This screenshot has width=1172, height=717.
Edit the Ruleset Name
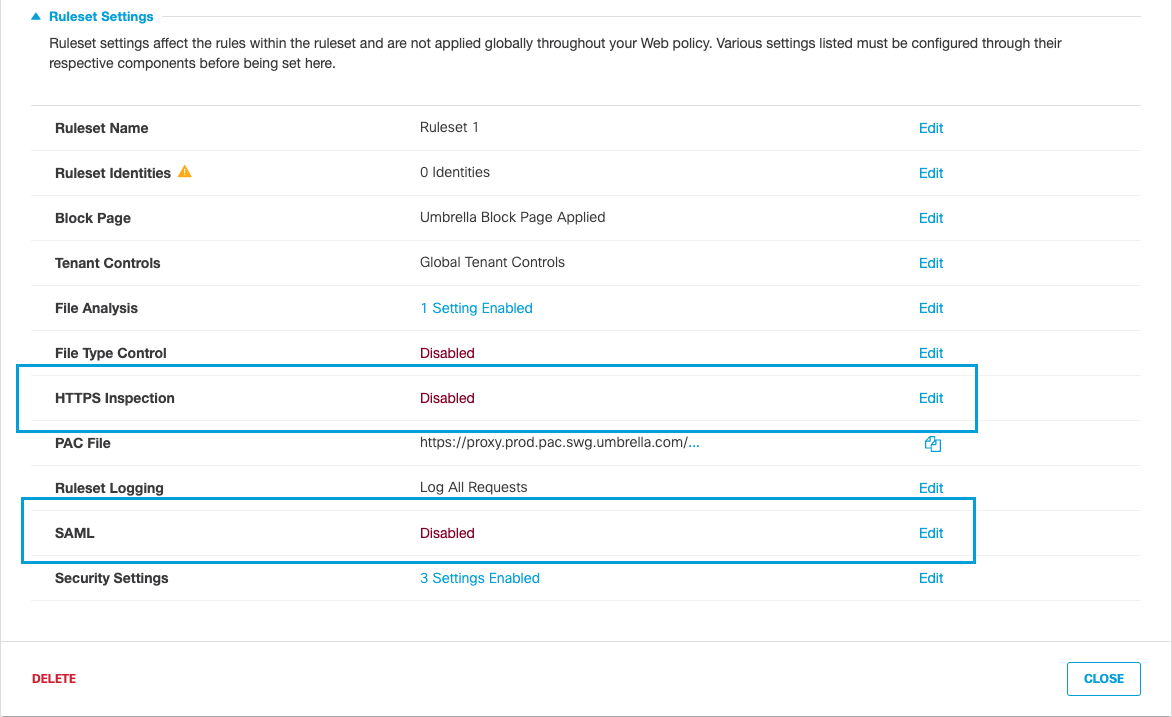coord(930,128)
